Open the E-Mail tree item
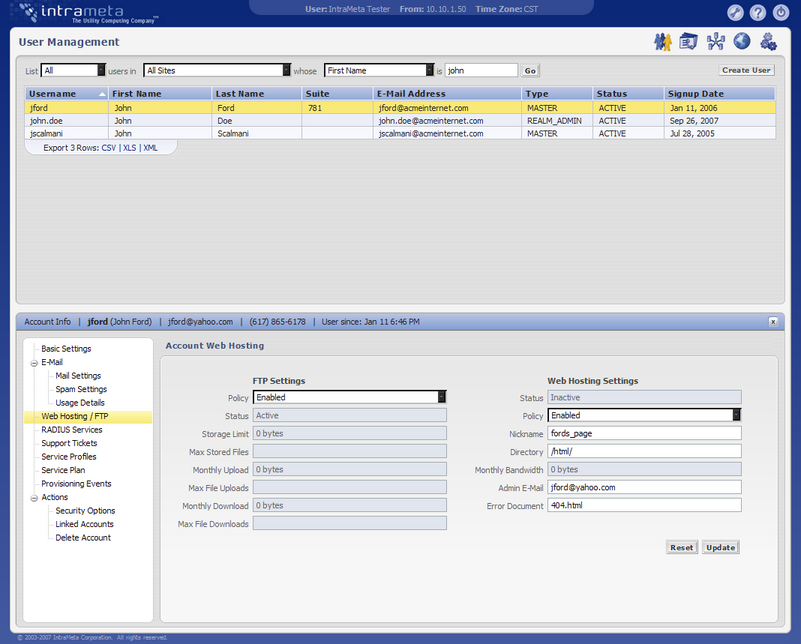The width and height of the screenshot is (801, 644). (52, 362)
